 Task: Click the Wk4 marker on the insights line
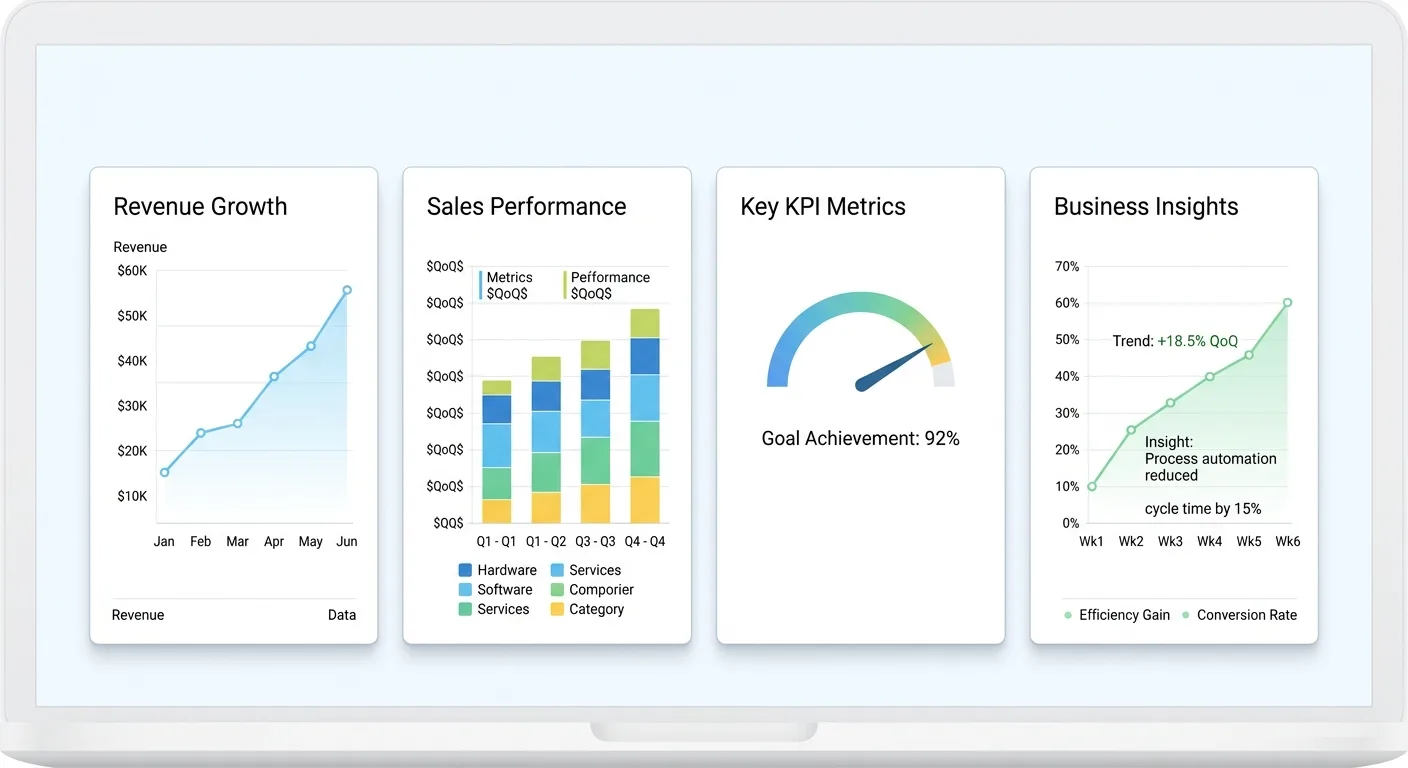(x=1209, y=376)
